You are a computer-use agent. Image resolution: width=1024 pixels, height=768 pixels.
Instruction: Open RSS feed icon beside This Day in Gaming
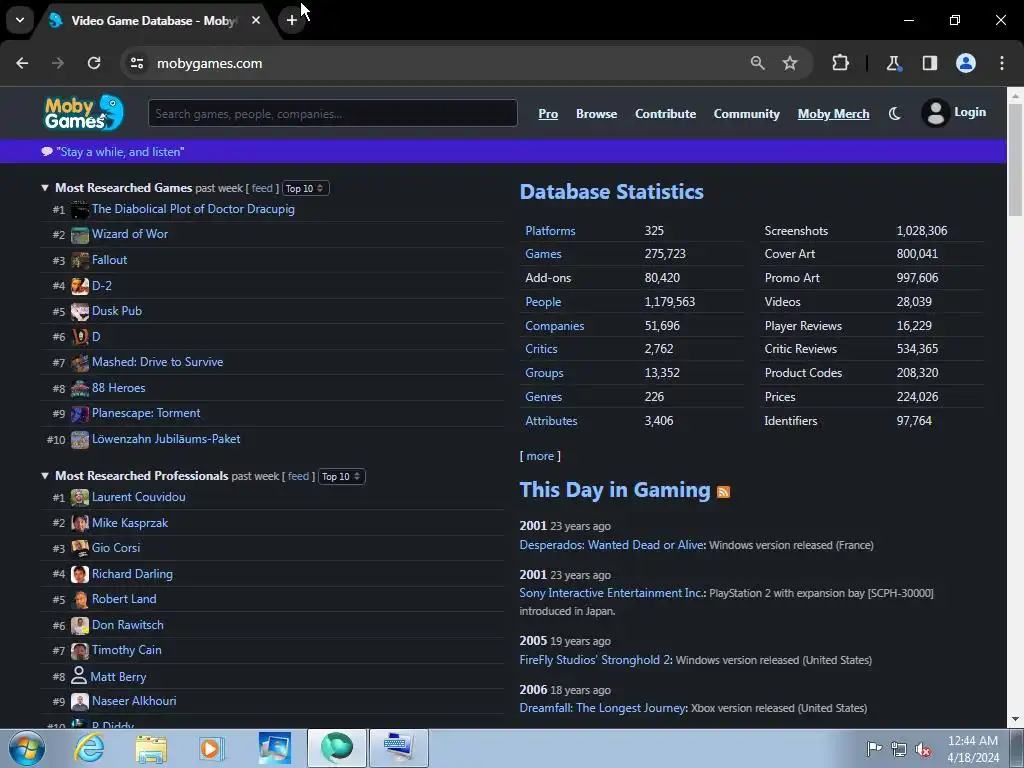coord(723,492)
